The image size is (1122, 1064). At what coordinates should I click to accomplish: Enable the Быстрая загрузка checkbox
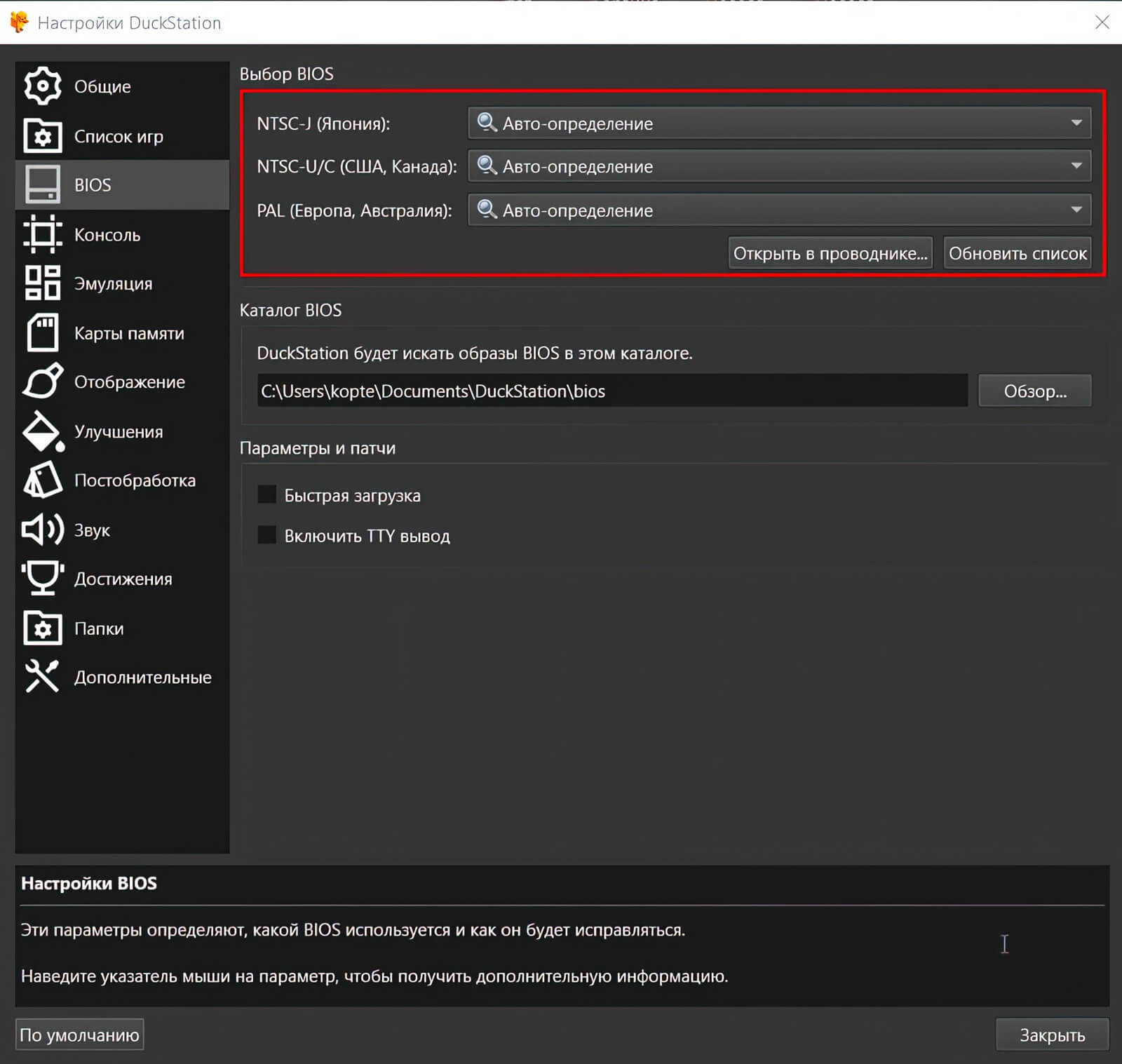pyautogui.click(x=266, y=494)
